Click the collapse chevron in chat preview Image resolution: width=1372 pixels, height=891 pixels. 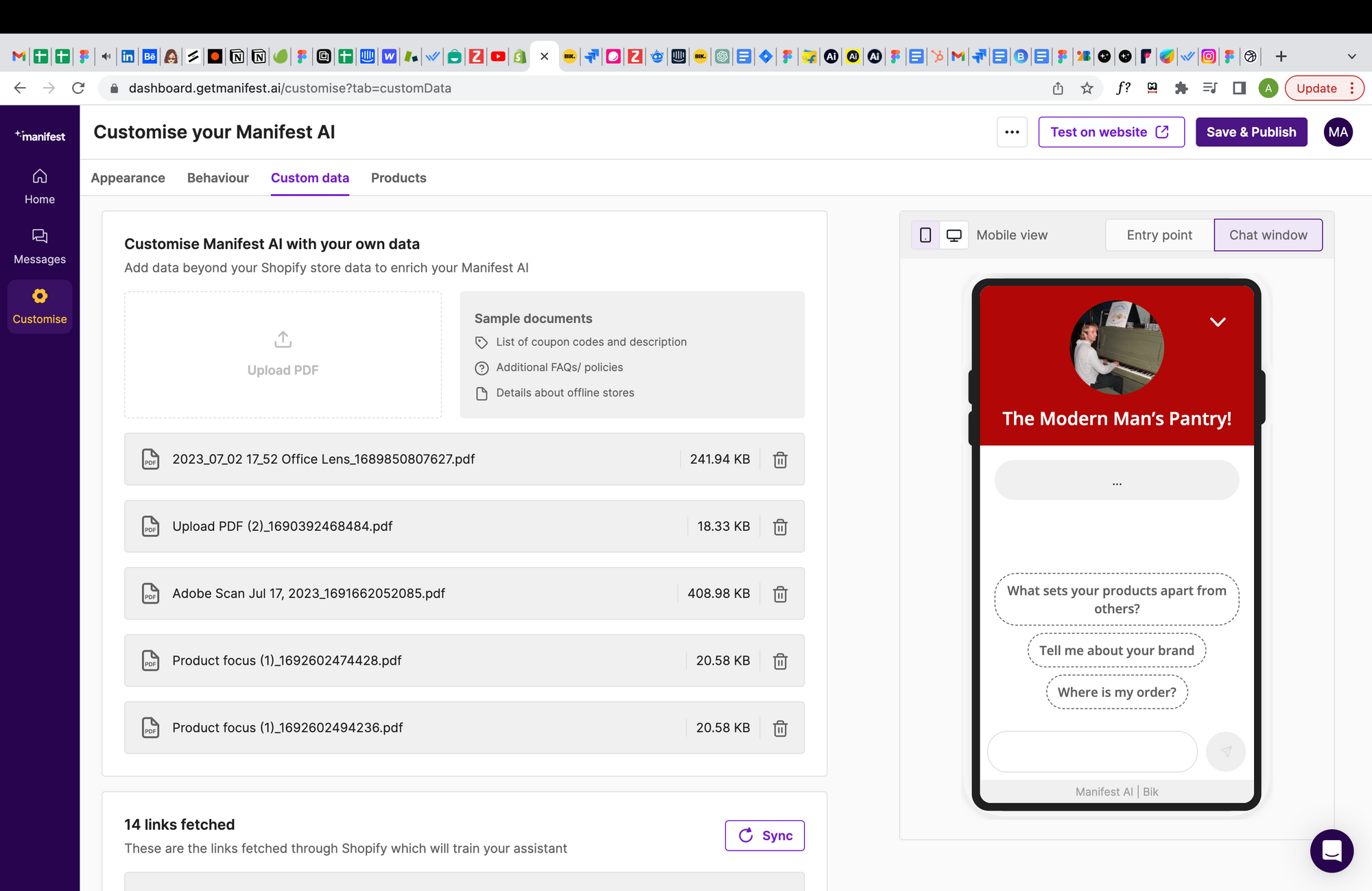point(1218,321)
